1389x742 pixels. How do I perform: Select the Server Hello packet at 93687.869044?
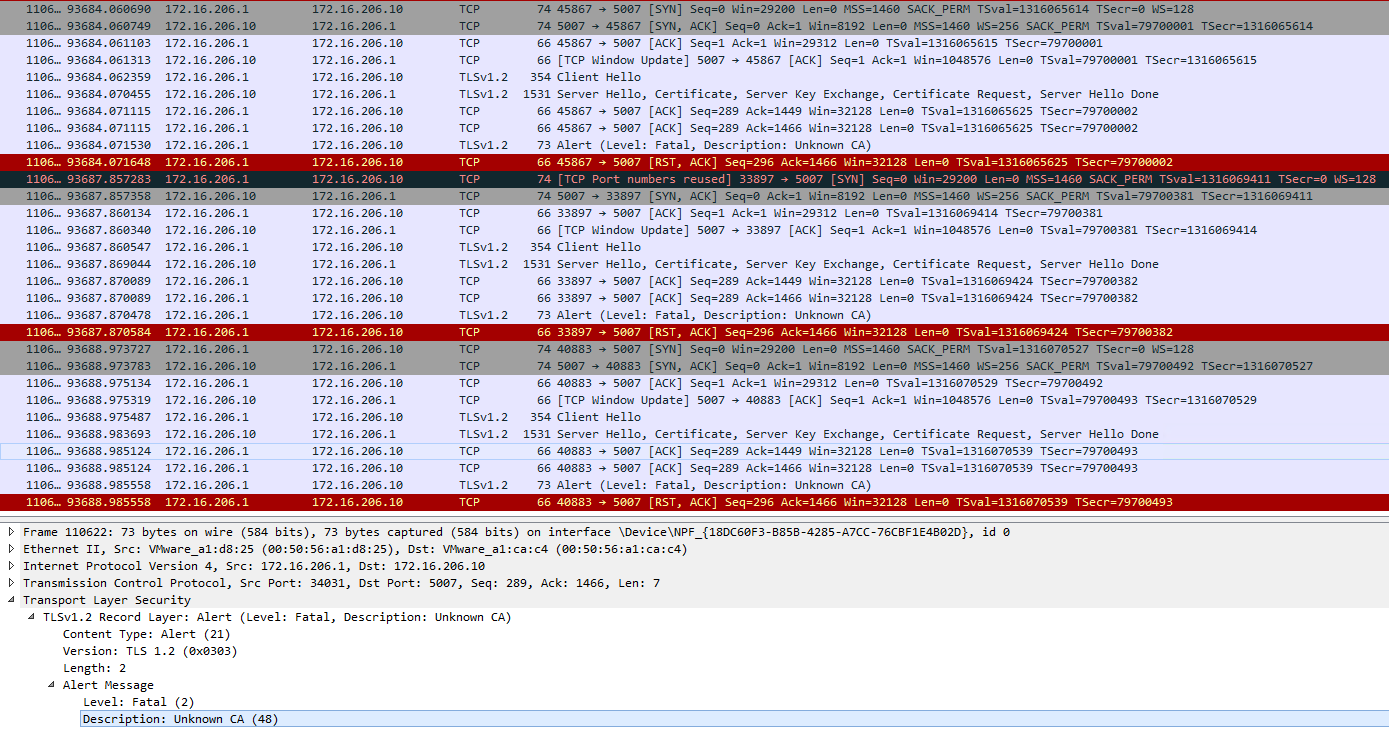coord(694,264)
